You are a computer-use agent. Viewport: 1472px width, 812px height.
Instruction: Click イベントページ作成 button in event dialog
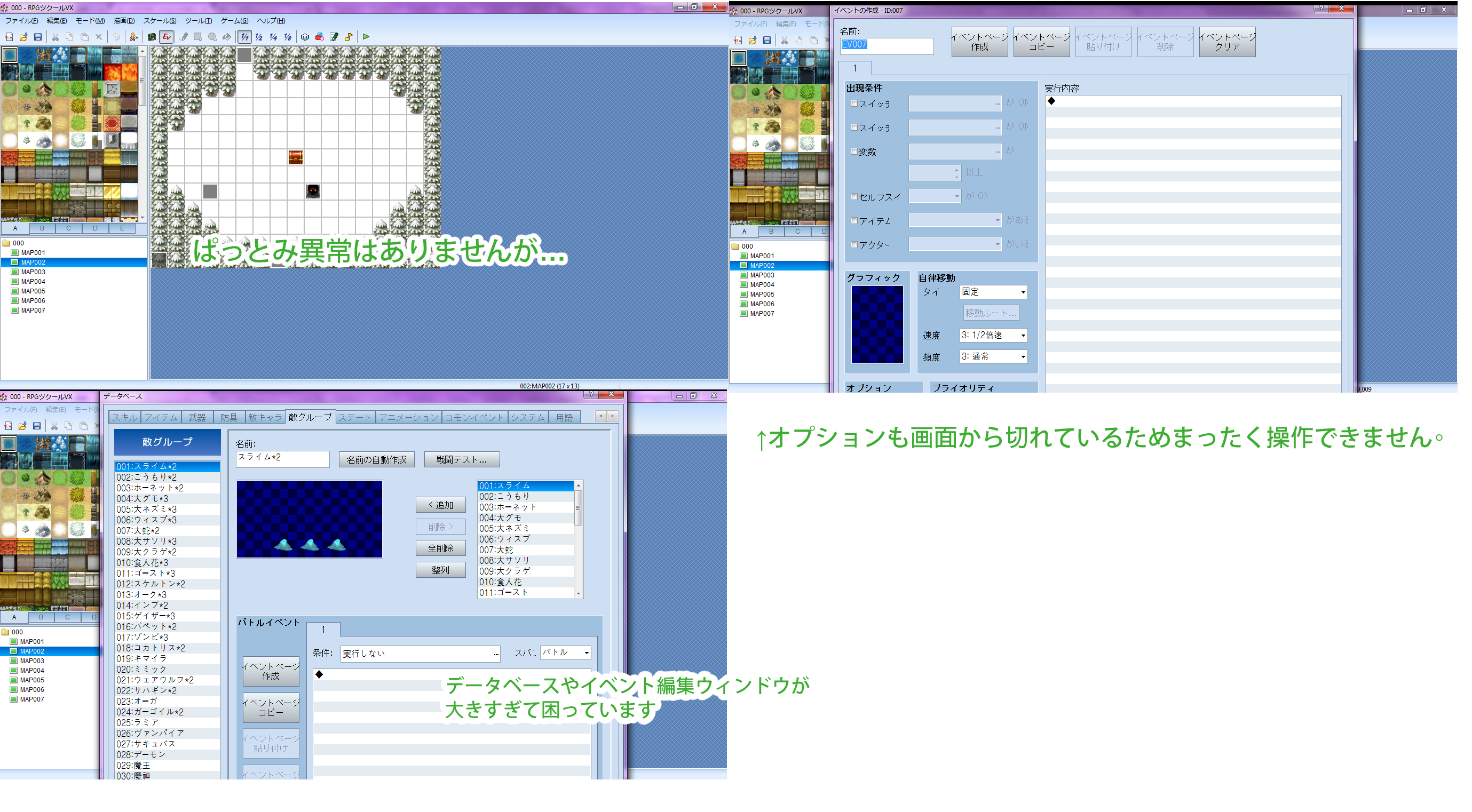(979, 42)
